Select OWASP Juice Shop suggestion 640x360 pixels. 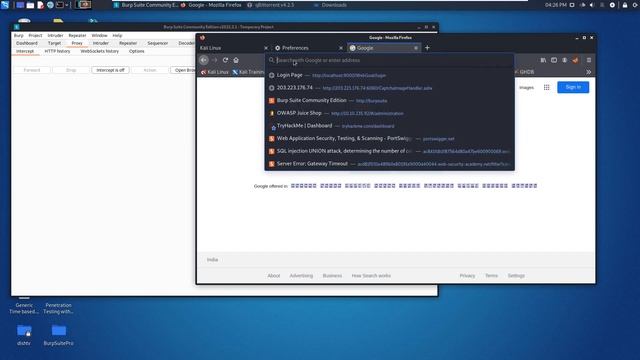[389, 113]
